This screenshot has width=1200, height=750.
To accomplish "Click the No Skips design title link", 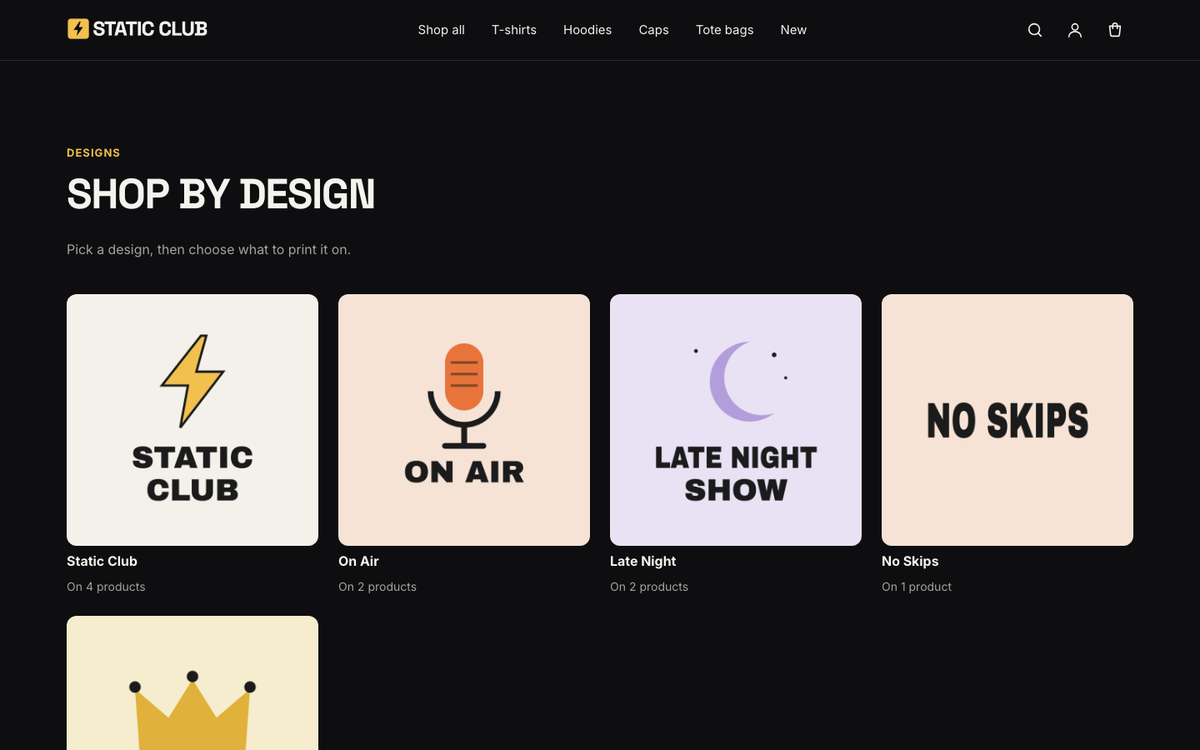I will tap(910, 561).
